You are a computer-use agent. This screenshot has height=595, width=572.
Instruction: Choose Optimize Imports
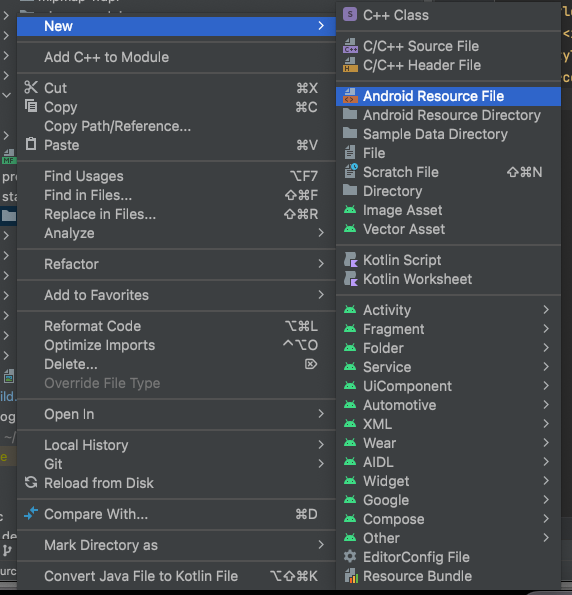pos(176,345)
